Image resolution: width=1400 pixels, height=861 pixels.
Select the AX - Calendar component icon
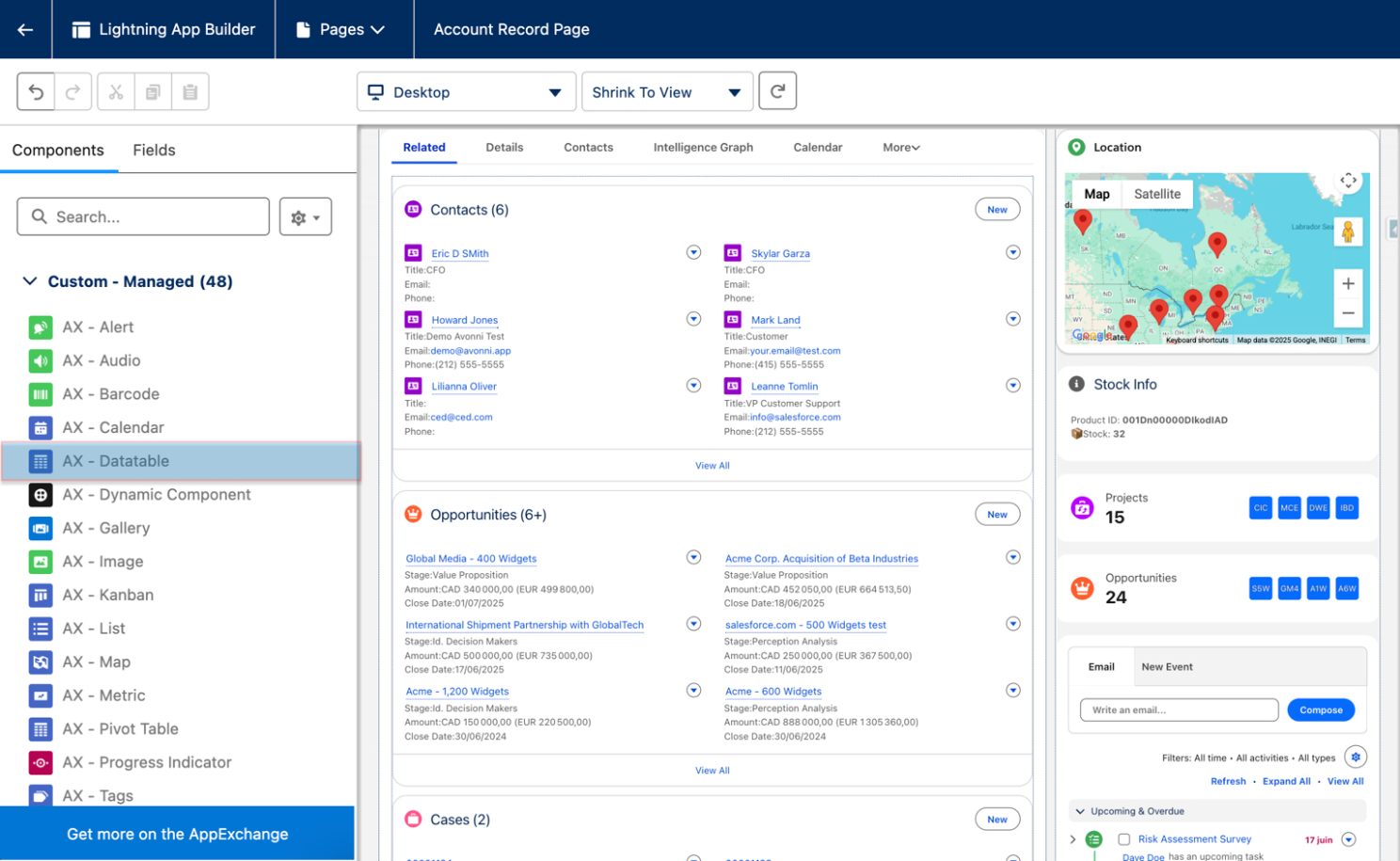click(x=40, y=428)
